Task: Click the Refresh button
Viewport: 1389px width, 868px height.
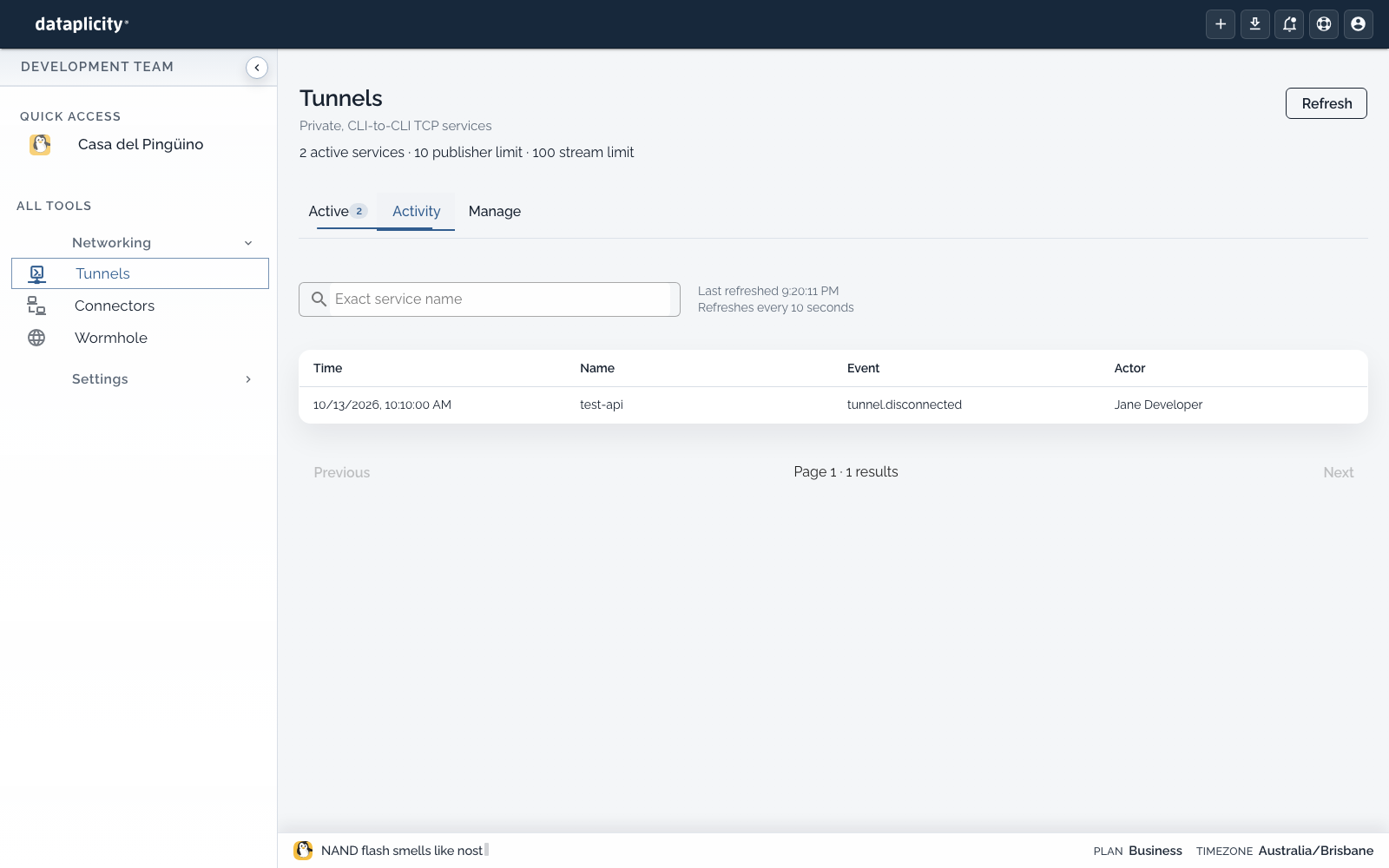Action: coord(1326,103)
